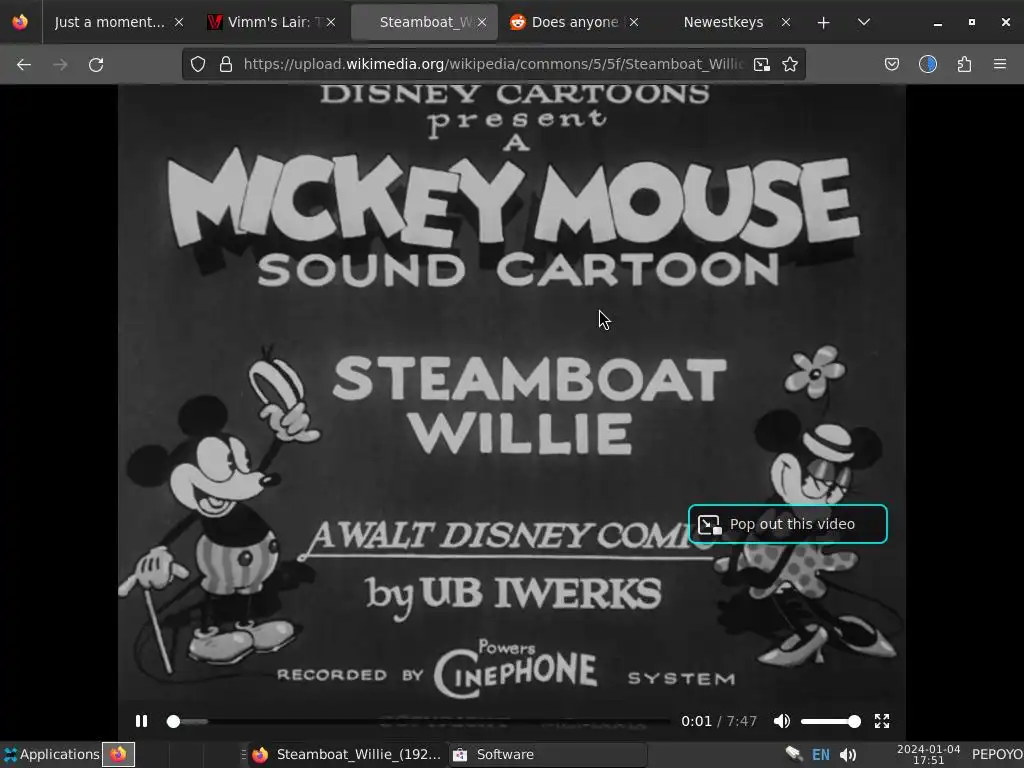This screenshot has width=1024, height=768.
Task: Open the Applications menu
Action: coord(51,754)
